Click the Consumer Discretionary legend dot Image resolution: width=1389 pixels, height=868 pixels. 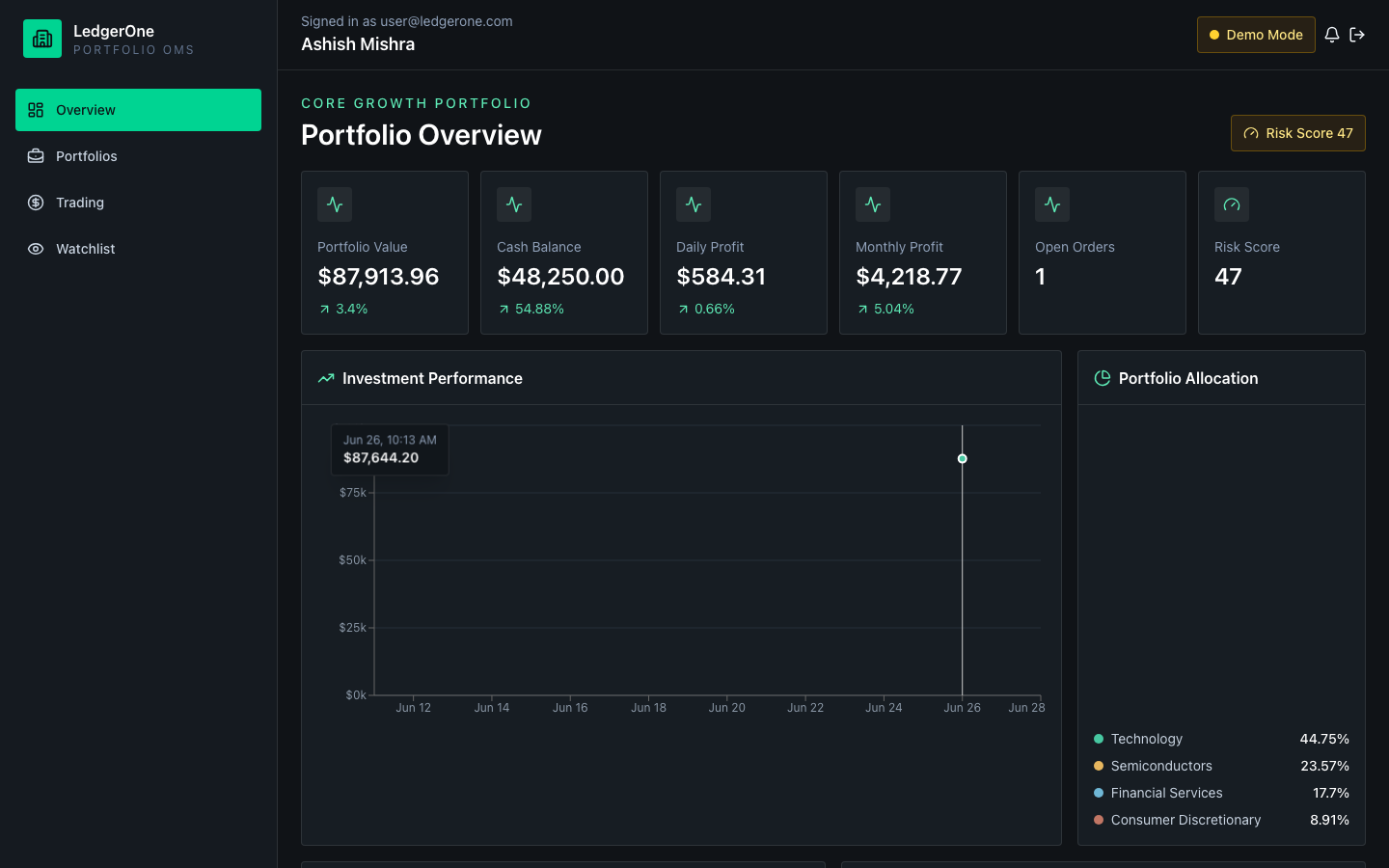pyautogui.click(x=1099, y=820)
